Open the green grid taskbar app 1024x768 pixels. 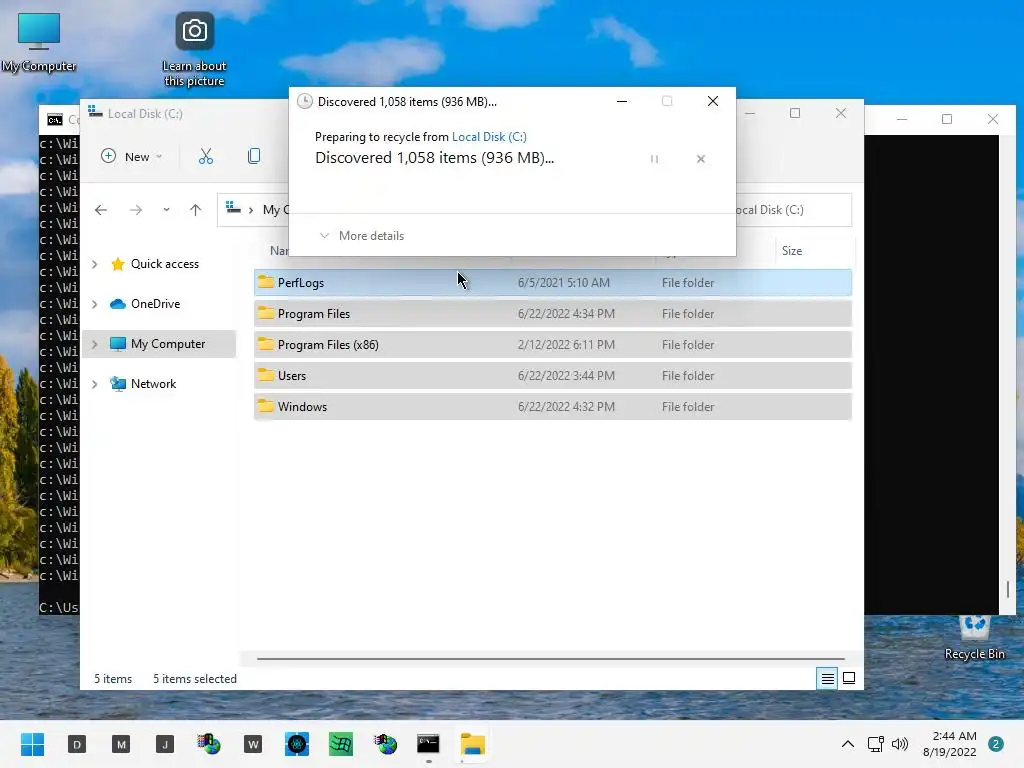point(341,744)
